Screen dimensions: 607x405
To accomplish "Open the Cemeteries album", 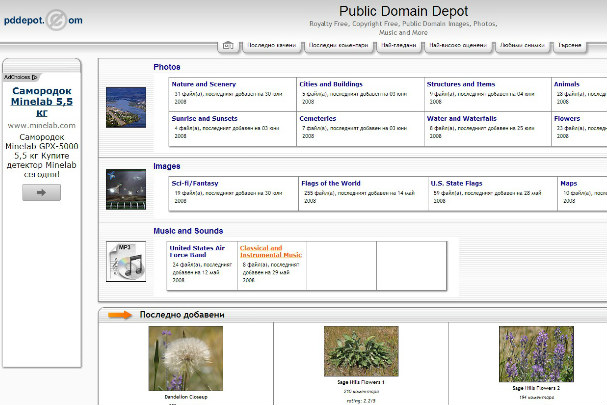I will pyautogui.click(x=318, y=118).
